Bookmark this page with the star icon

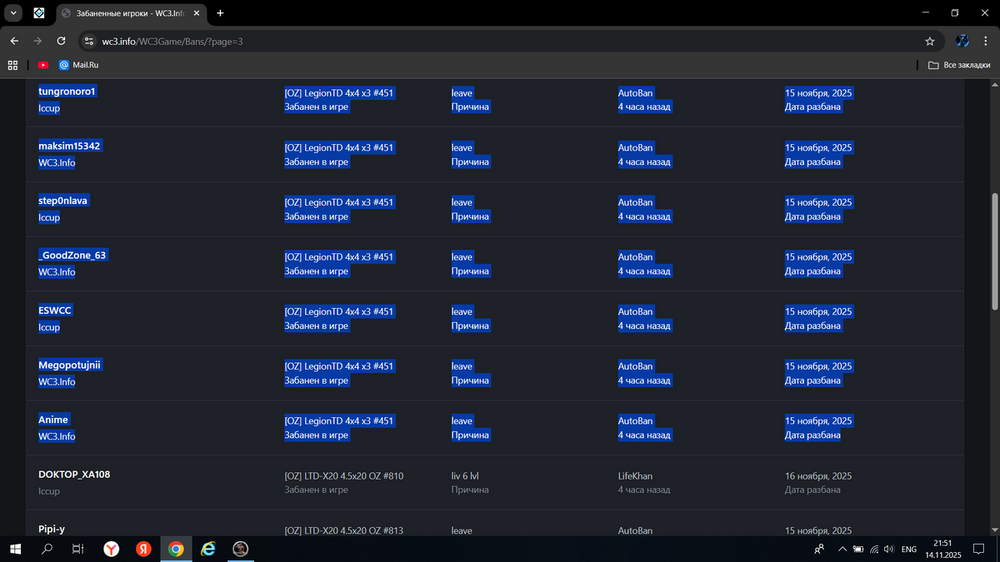pos(930,41)
